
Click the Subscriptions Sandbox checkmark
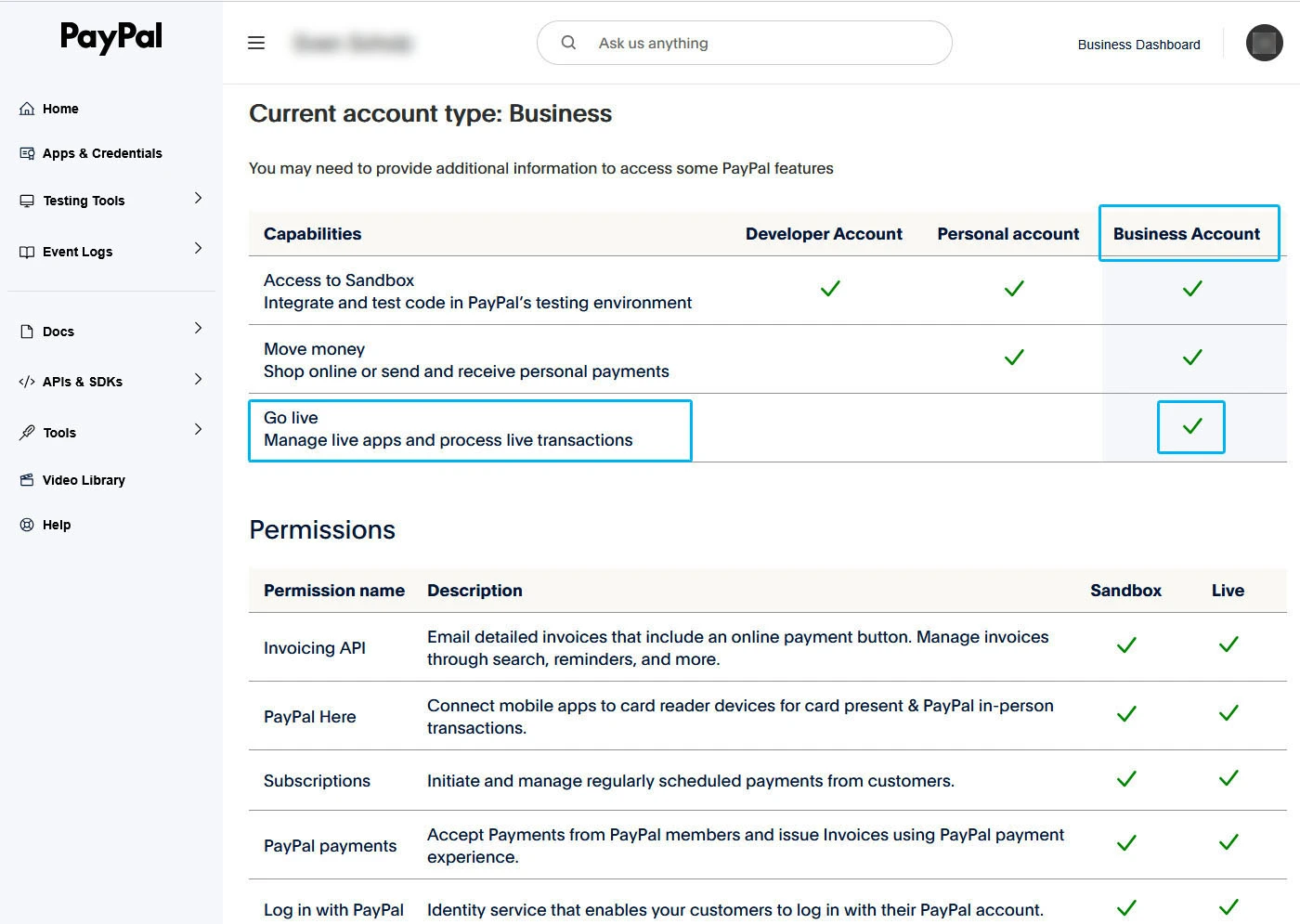coord(1125,779)
